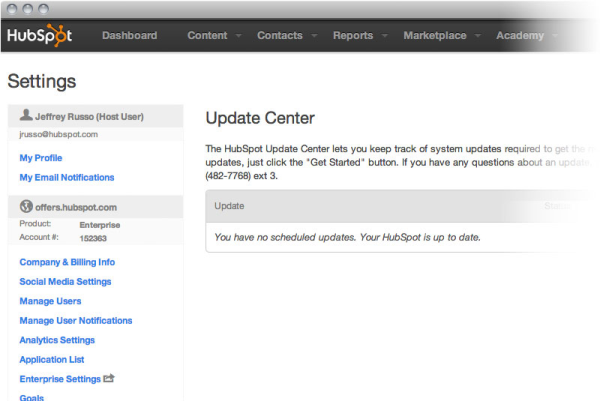This screenshot has height=401, width=600.
Task: Click the globe icon next to offers.hubspot.com
Action: tap(27, 205)
